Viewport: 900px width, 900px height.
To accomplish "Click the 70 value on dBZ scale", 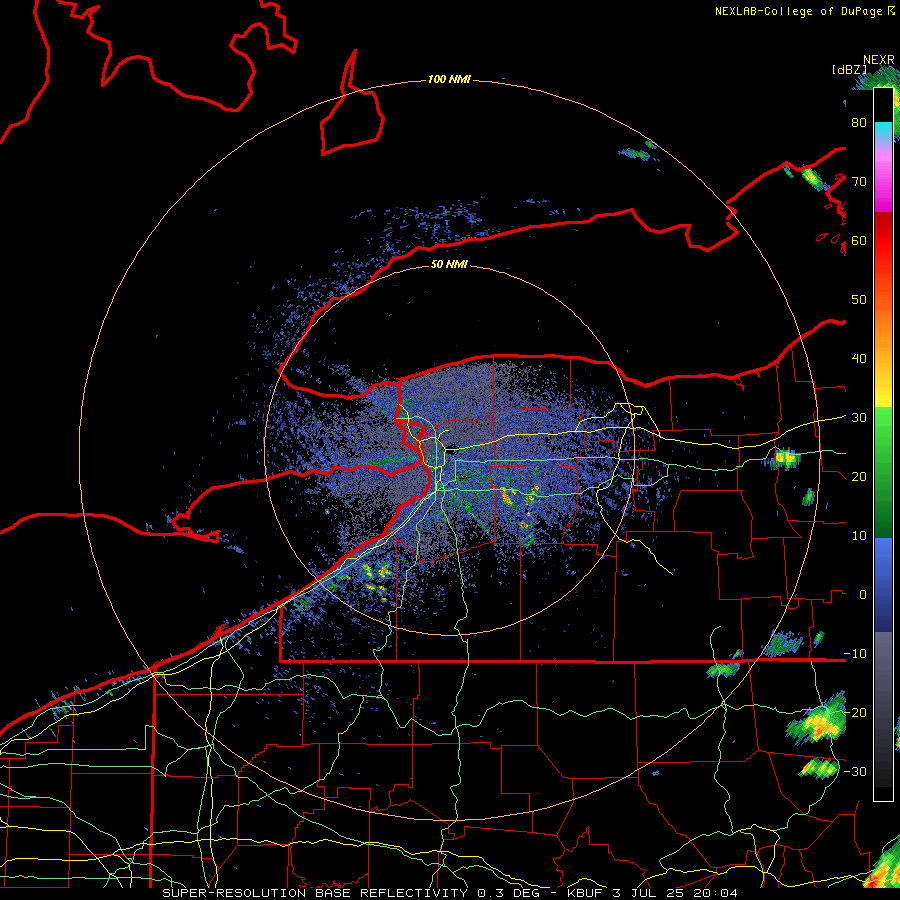I will 859,181.
